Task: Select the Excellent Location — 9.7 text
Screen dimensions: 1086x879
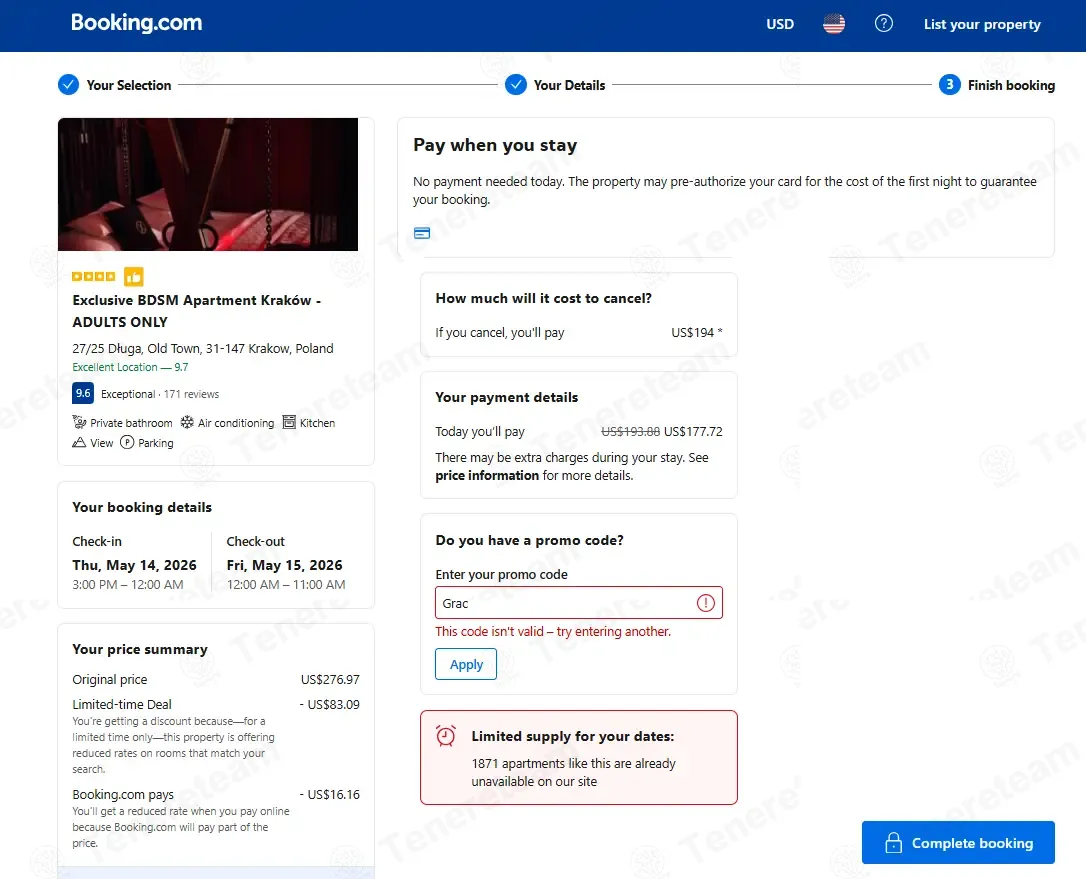Action: tap(130, 367)
